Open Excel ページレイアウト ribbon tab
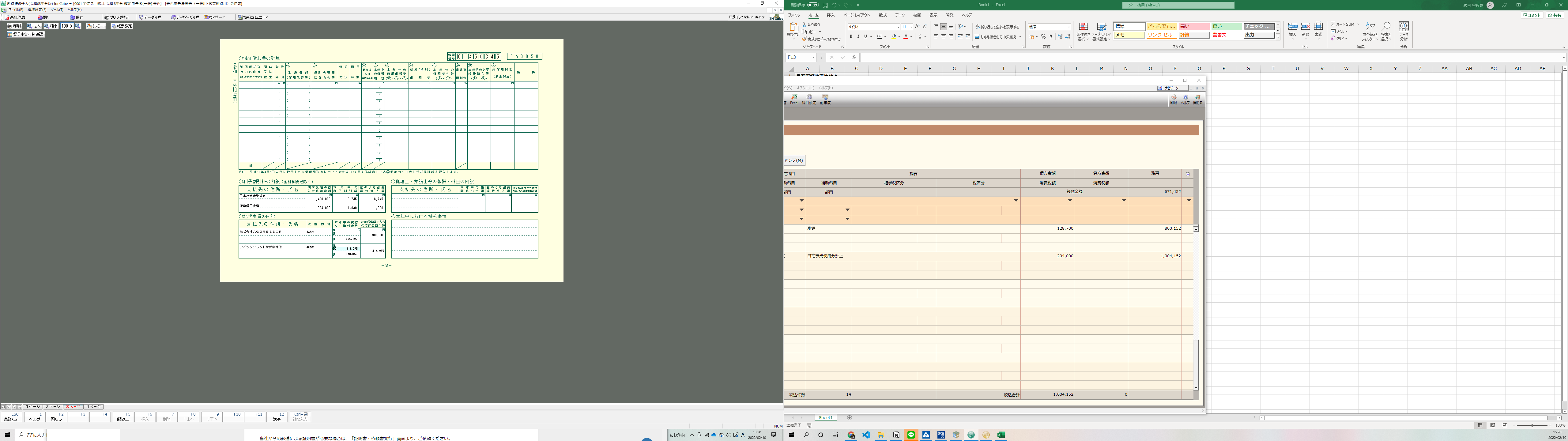 tap(857, 15)
